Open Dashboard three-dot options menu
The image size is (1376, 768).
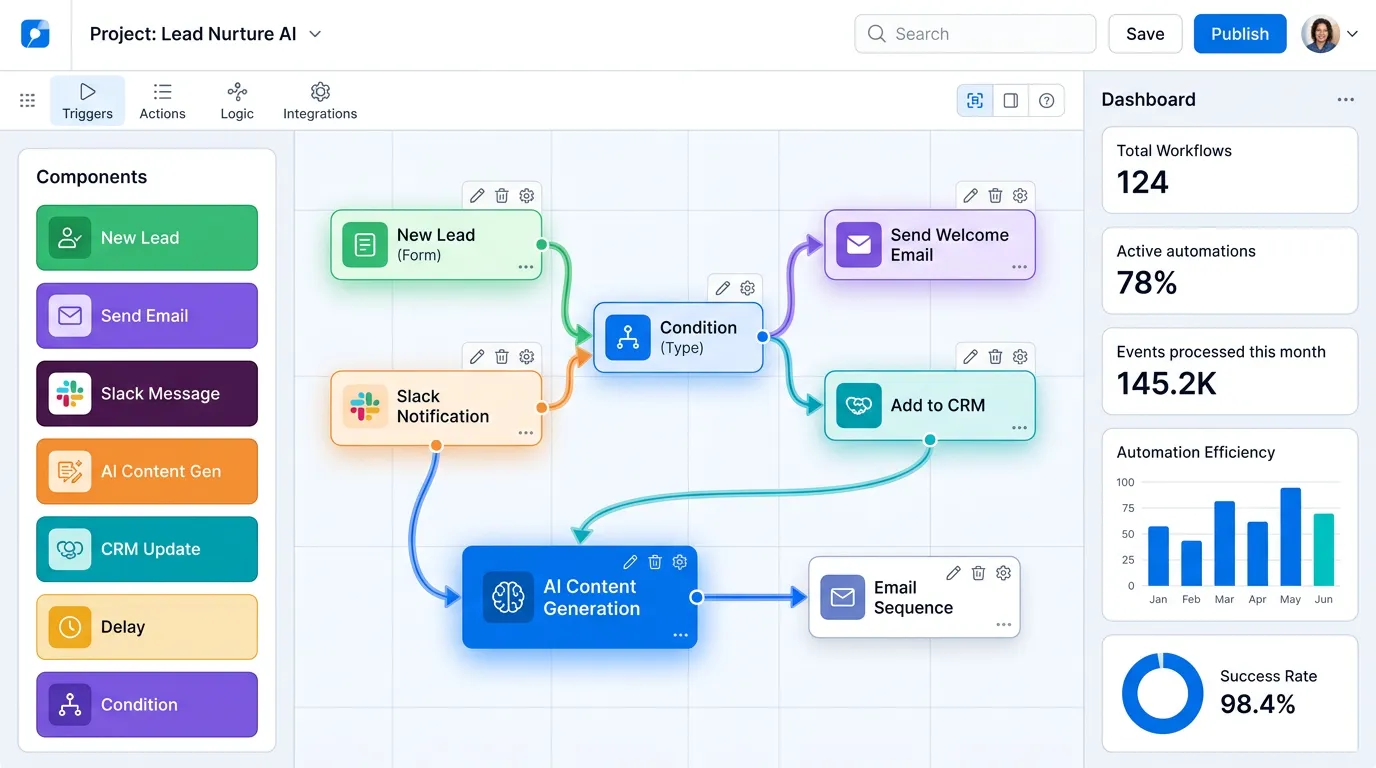(1346, 100)
